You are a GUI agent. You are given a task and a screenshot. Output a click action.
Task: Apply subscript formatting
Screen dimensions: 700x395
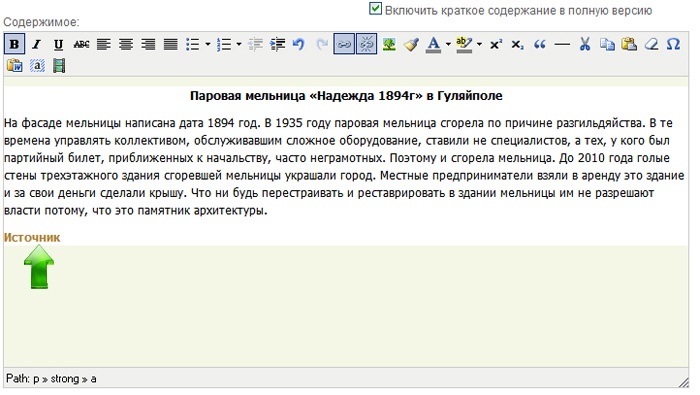[518, 44]
